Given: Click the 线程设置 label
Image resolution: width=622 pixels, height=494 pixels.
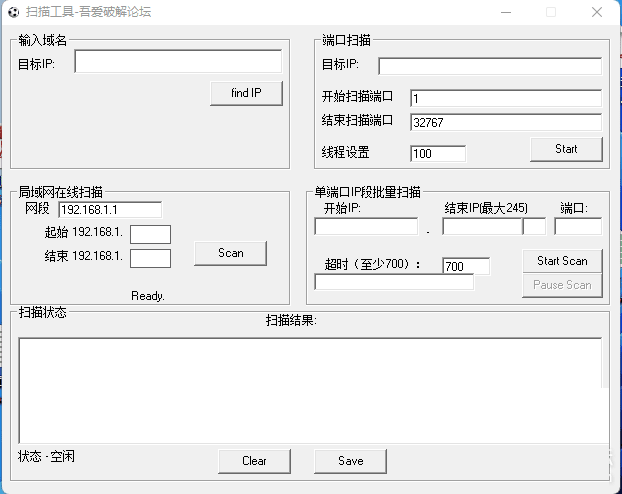Looking at the screenshot, I should [346, 152].
